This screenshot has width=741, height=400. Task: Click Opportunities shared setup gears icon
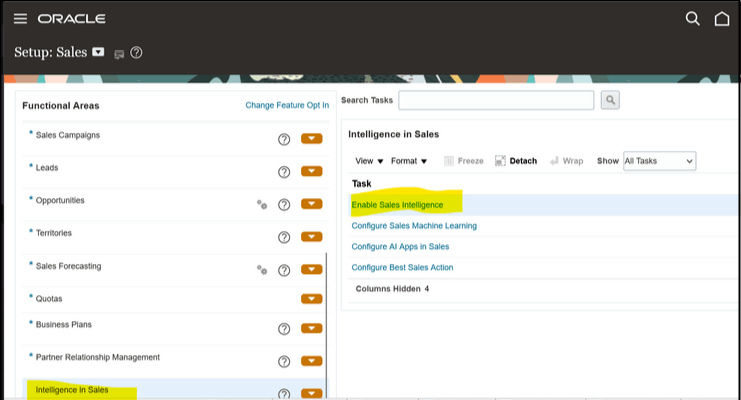pyautogui.click(x=262, y=204)
